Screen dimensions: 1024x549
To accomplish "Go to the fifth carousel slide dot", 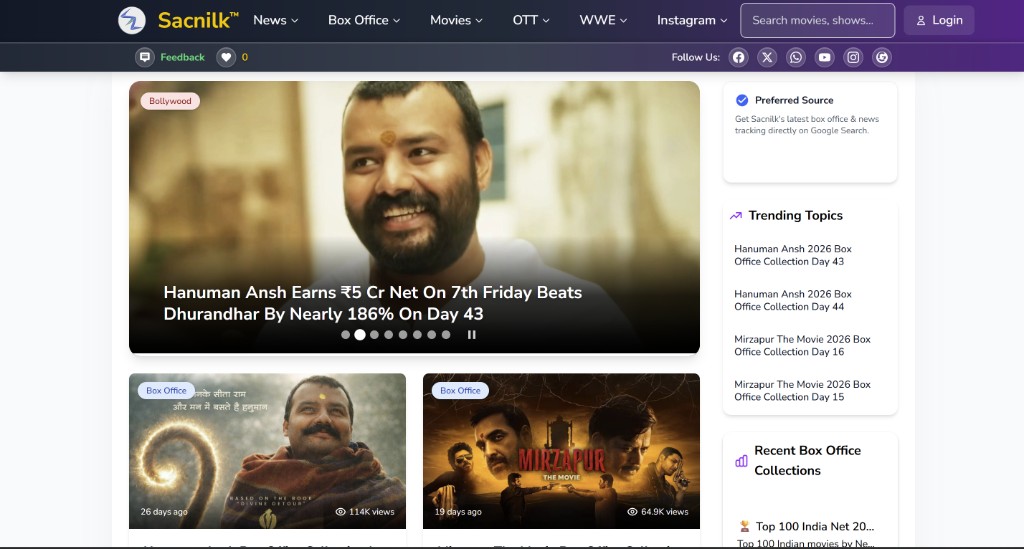I will coord(403,335).
